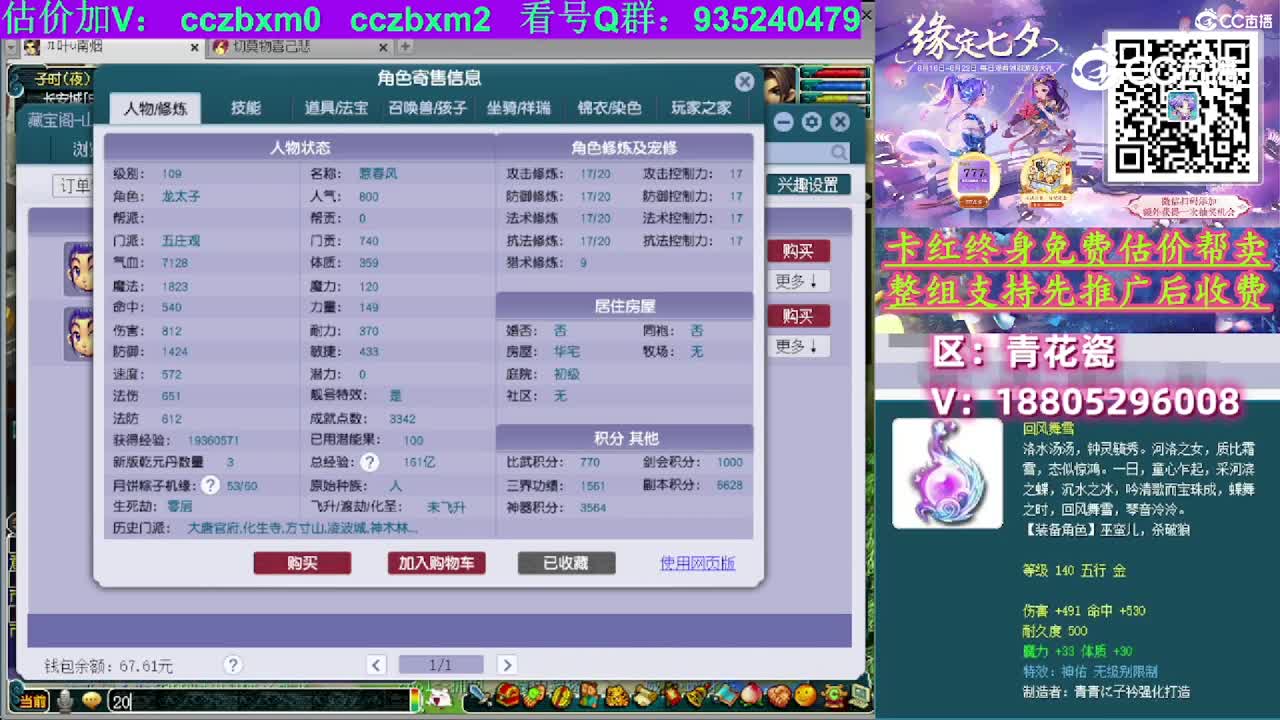Close the 角色寄售信息 dialog
Image resolution: width=1280 pixels, height=720 pixels.
(x=744, y=81)
